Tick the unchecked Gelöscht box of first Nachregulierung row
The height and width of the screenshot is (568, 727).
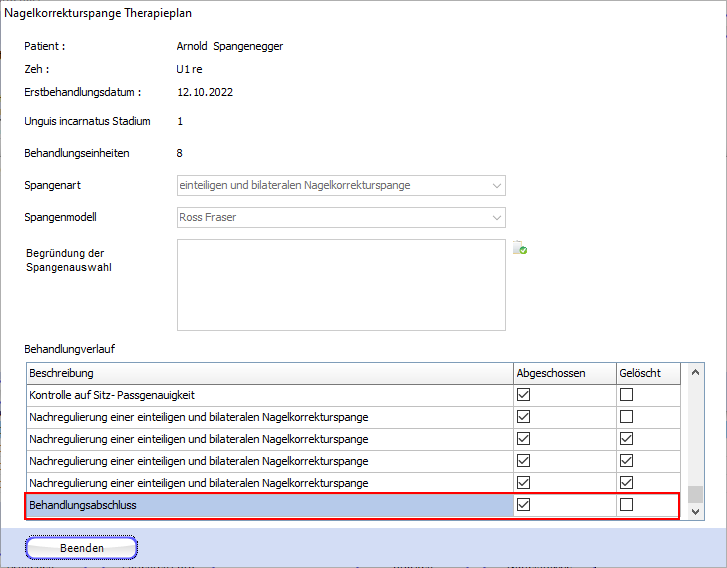627,417
